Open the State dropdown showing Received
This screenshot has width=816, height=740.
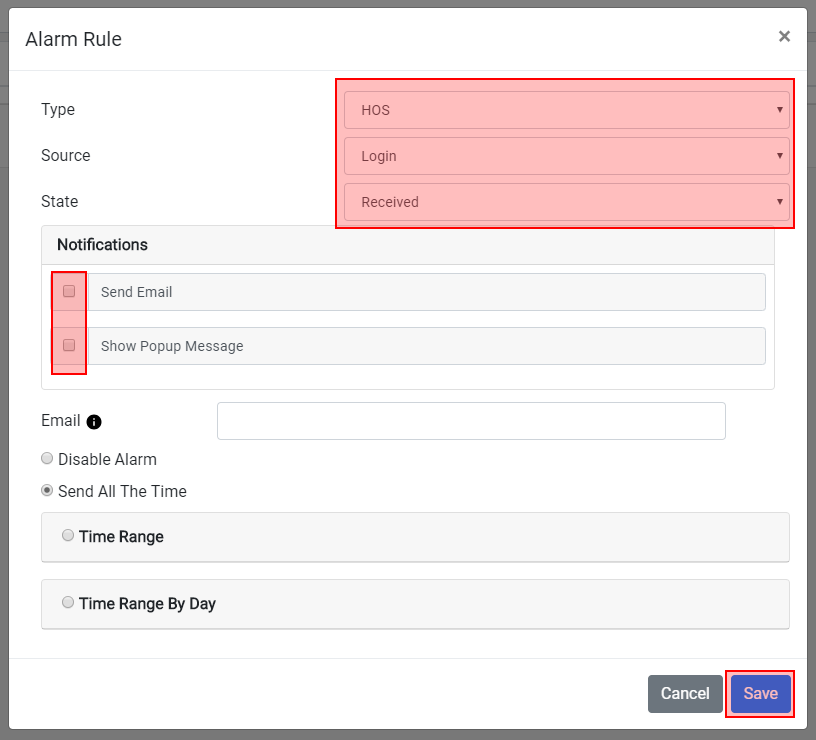[x=567, y=202]
